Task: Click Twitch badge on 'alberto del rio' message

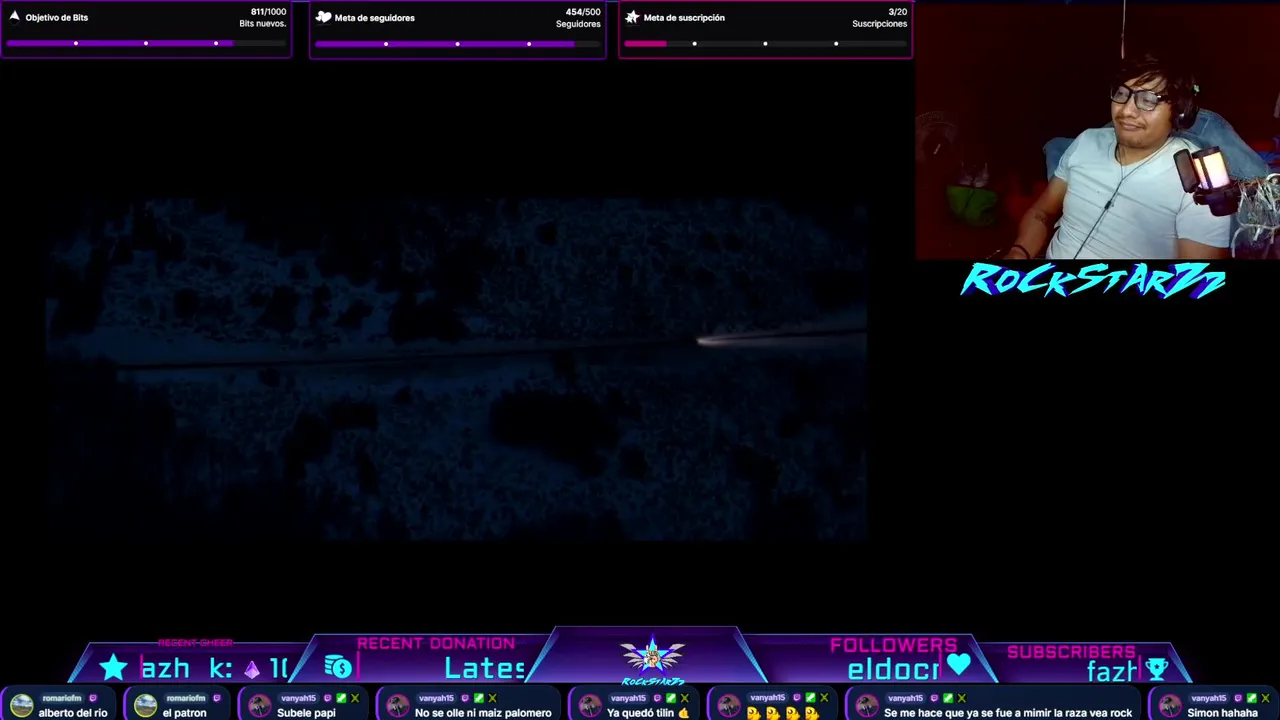Action: click(92, 698)
